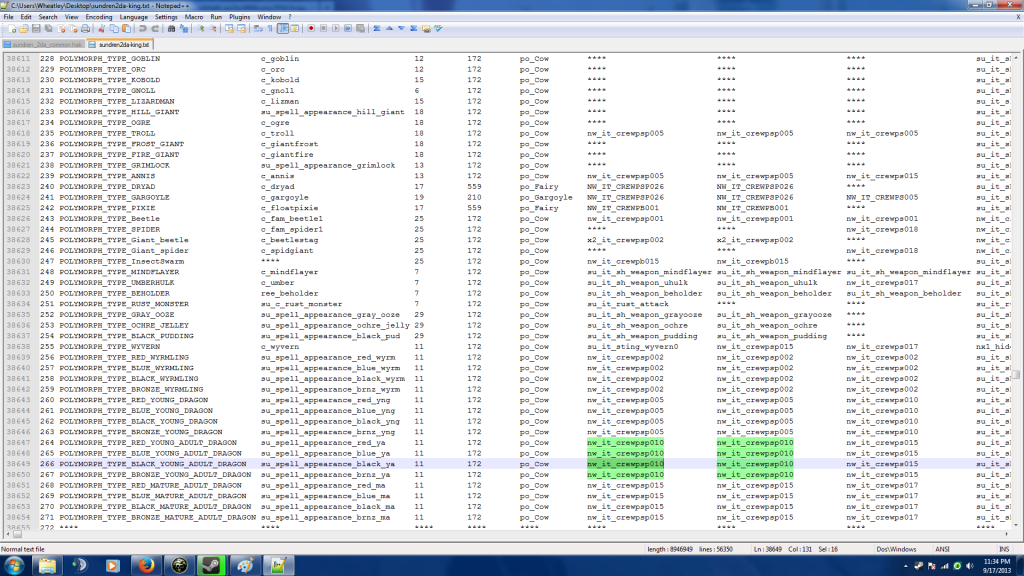
Task: Switch to the sundren_2da_common.hak tab
Action: [x=42, y=44]
